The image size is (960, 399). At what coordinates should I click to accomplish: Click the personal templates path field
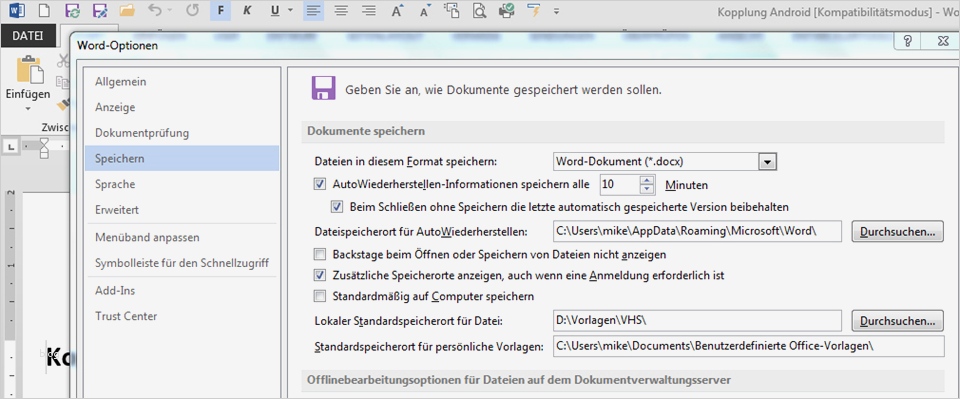[x=748, y=346]
